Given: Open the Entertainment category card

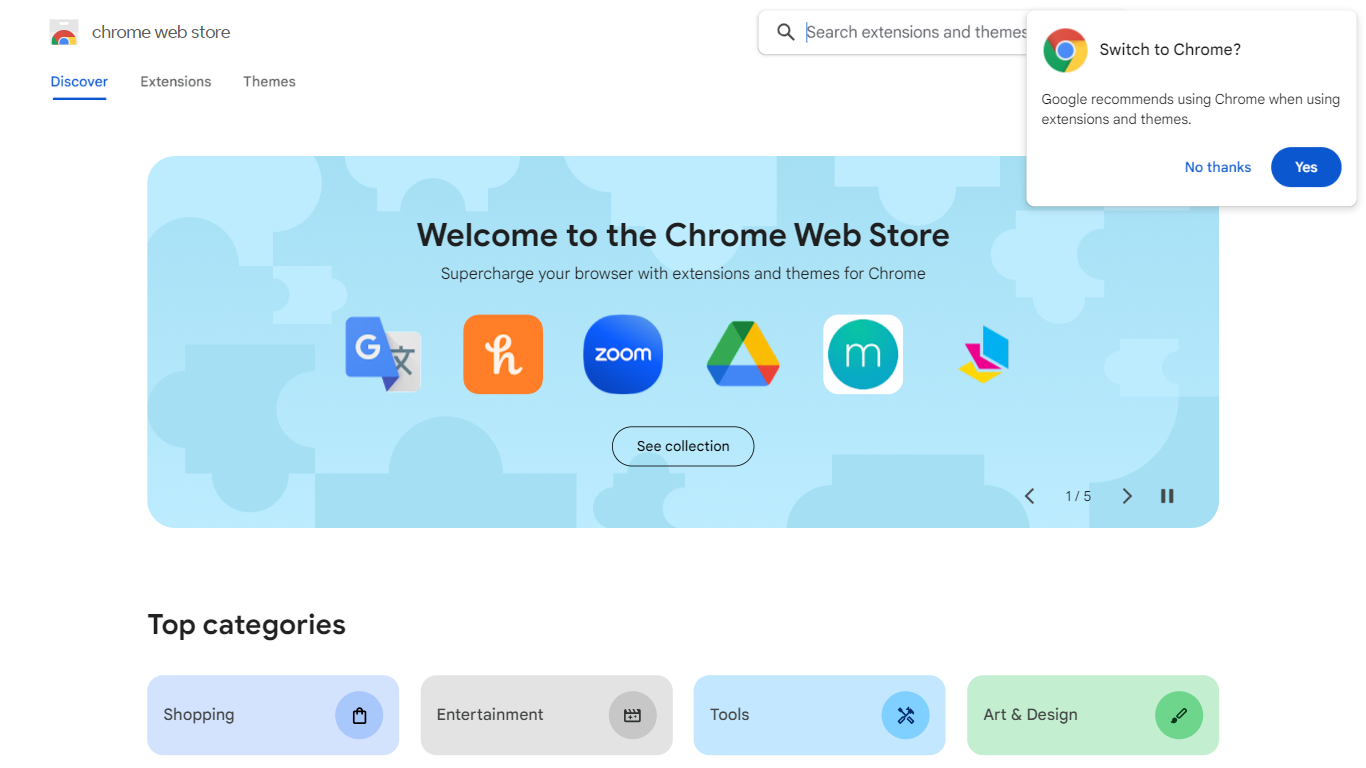Looking at the screenshot, I should pos(546,715).
